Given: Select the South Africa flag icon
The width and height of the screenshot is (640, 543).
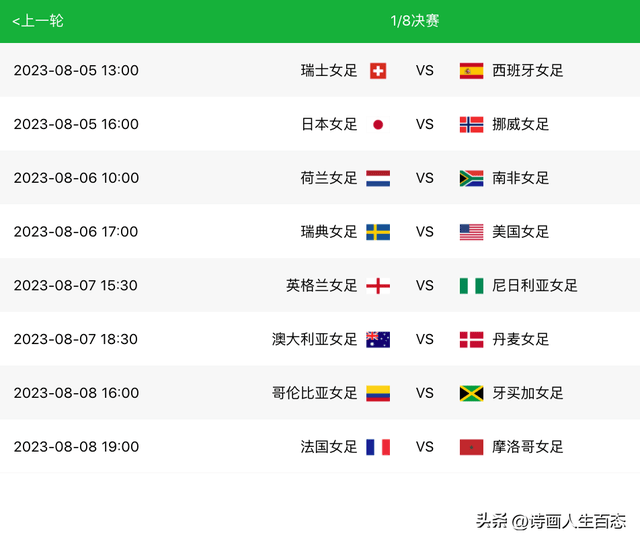Looking at the screenshot, I should (471, 178).
